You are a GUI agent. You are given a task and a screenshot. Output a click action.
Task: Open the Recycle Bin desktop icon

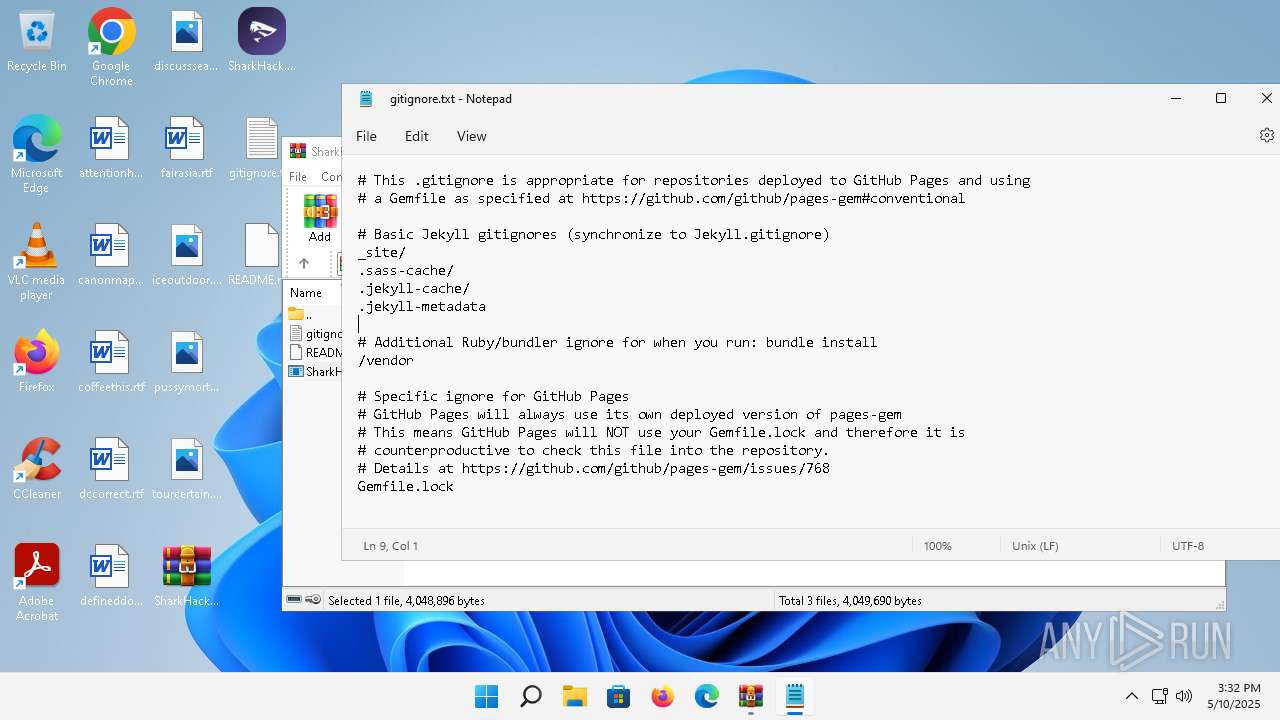pyautogui.click(x=37, y=43)
